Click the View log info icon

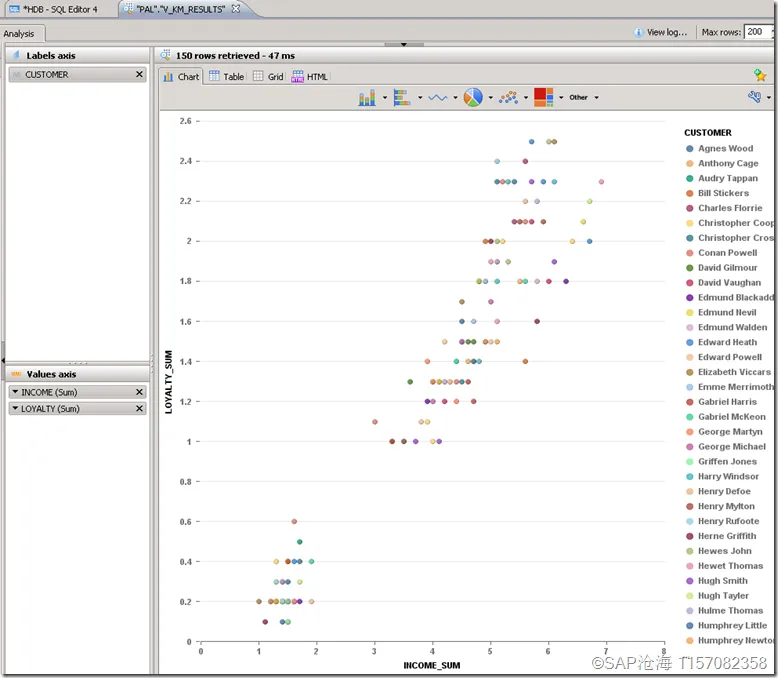(639, 32)
